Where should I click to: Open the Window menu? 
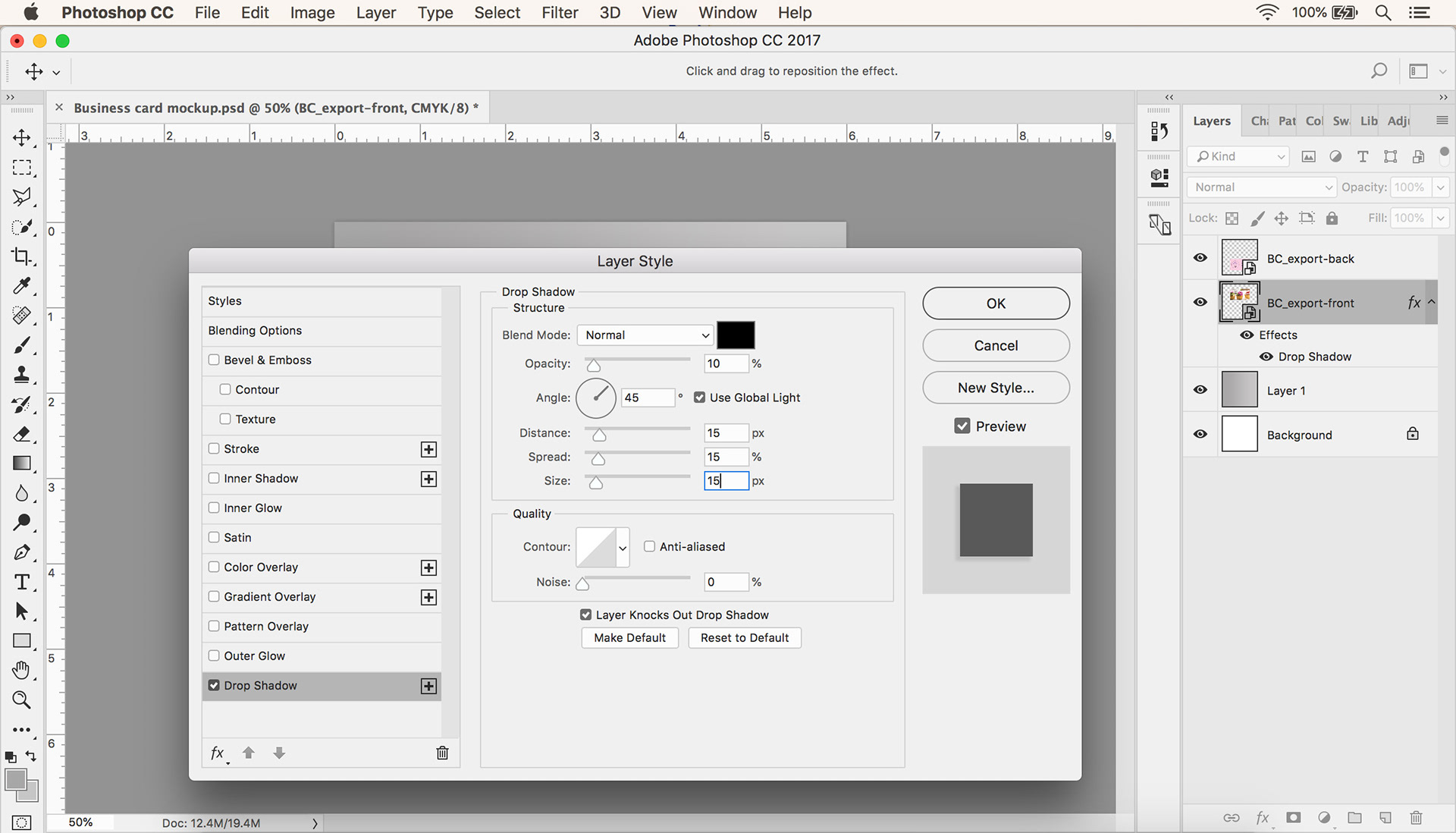(727, 13)
